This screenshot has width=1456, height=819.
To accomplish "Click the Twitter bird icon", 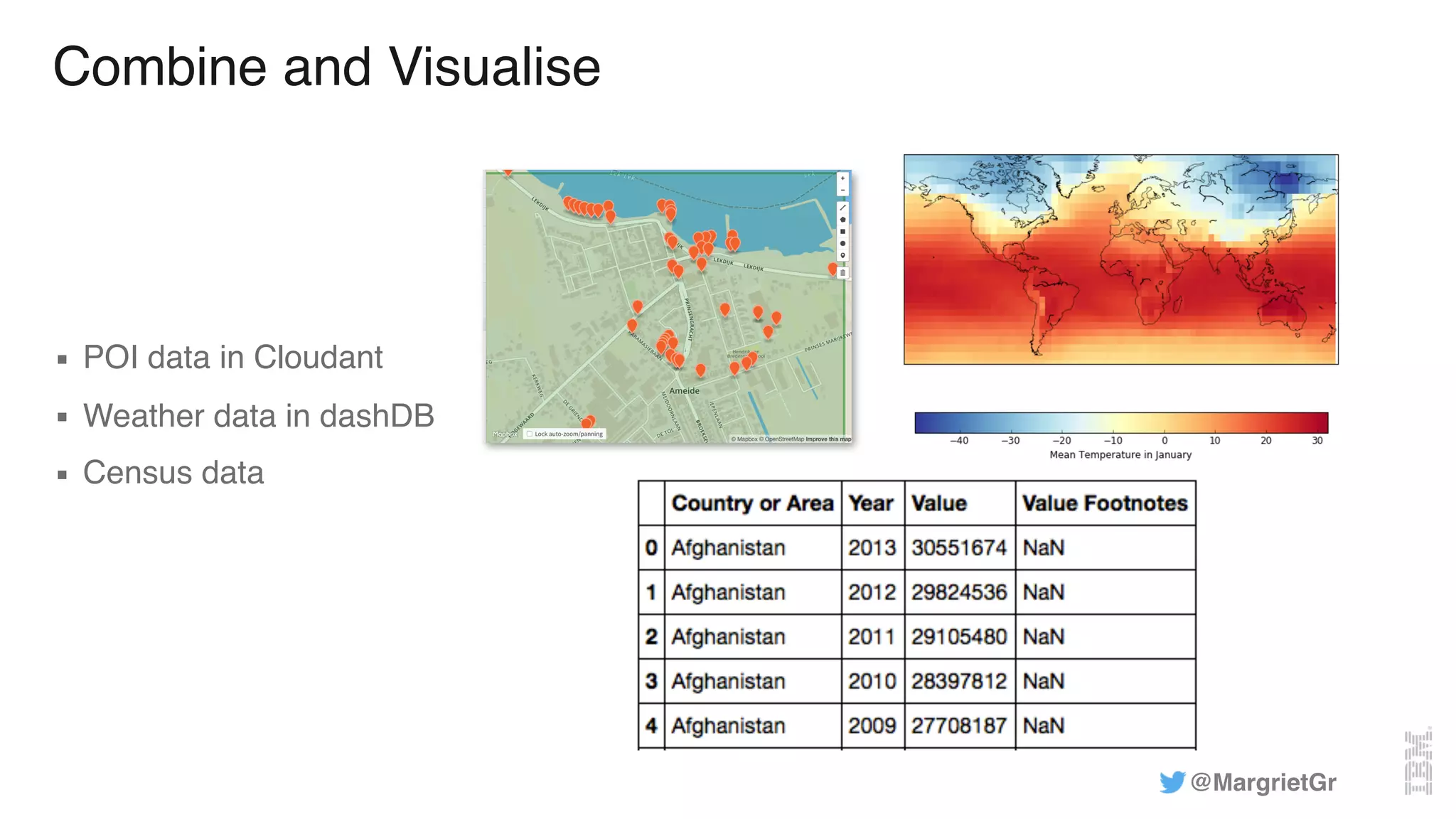I will pos(1172,782).
